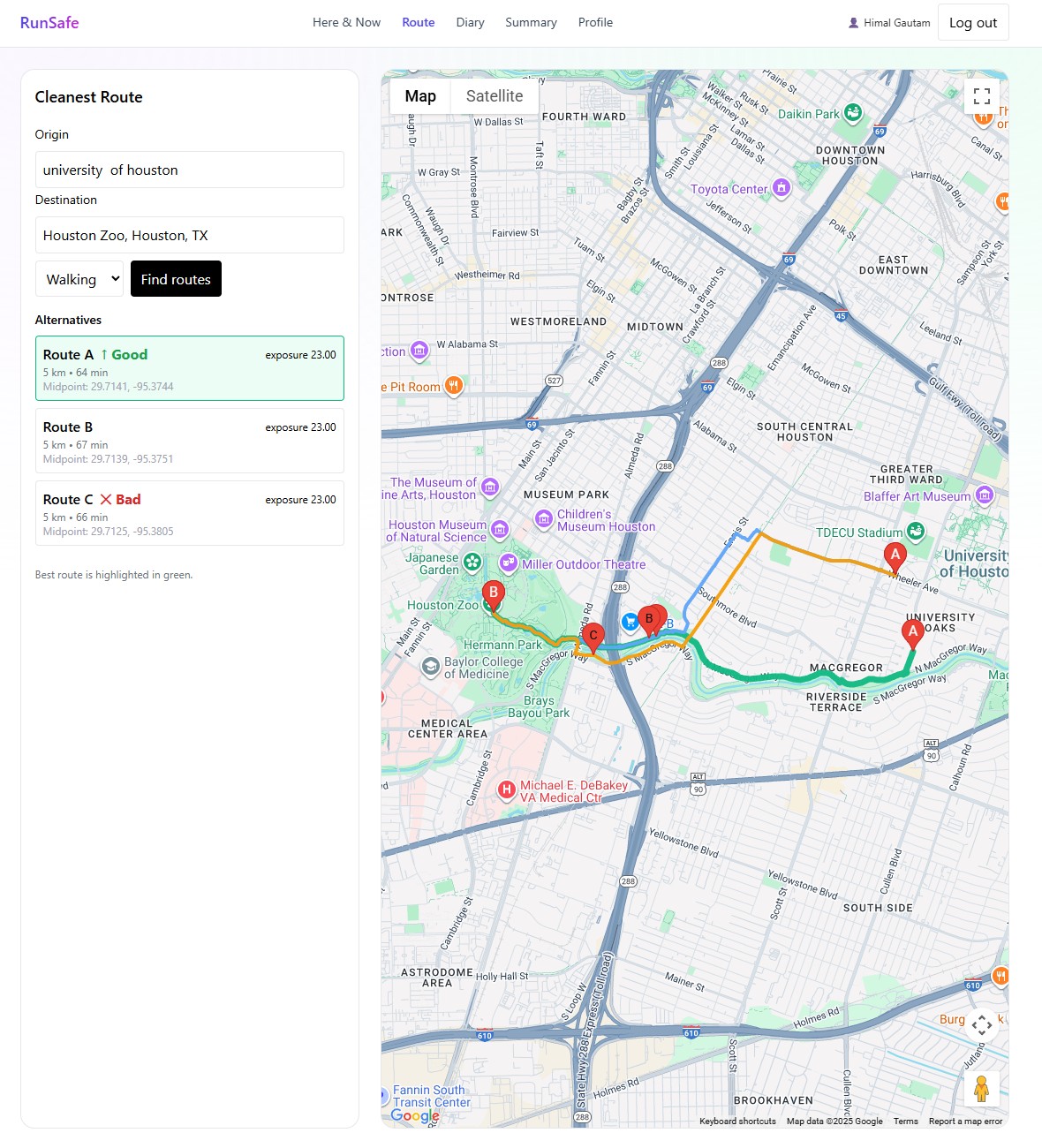Click Route C exposure 23.00 value
Screen dimensions: 1042x1148
tap(300, 500)
